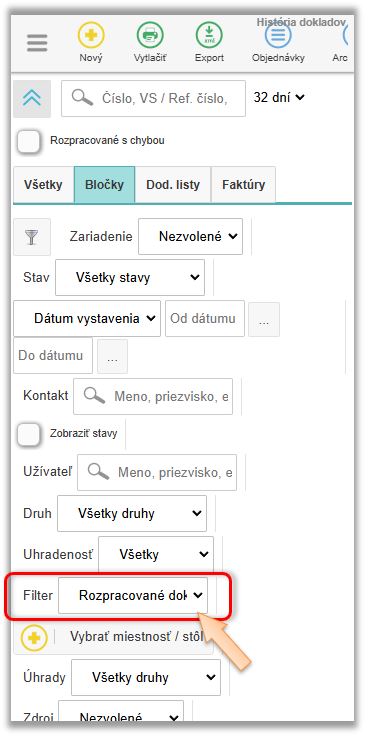Open the 32 dní period dropdown

(279, 98)
